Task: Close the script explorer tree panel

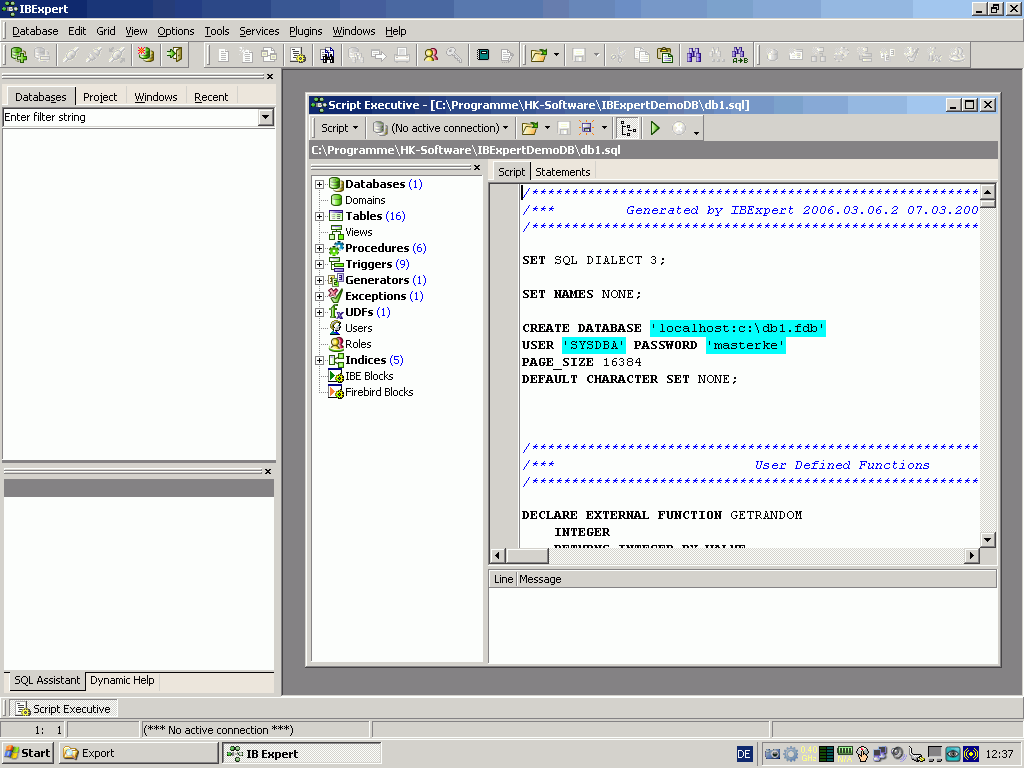Action: (x=477, y=168)
